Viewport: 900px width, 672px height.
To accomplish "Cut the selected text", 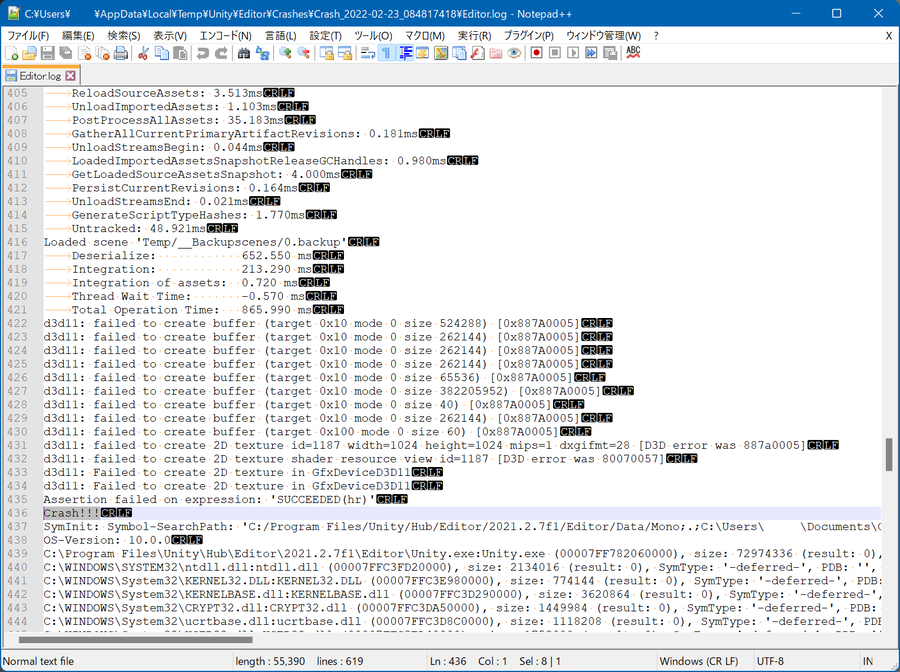I will pos(142,53).
